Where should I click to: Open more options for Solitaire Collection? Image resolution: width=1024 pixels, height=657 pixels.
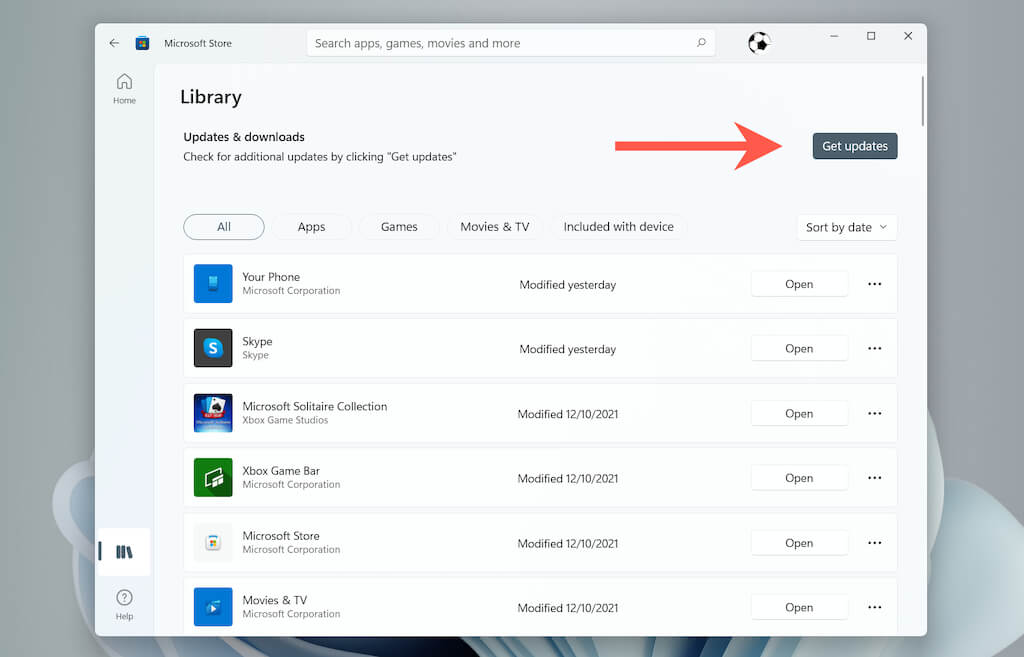[874, 413]
